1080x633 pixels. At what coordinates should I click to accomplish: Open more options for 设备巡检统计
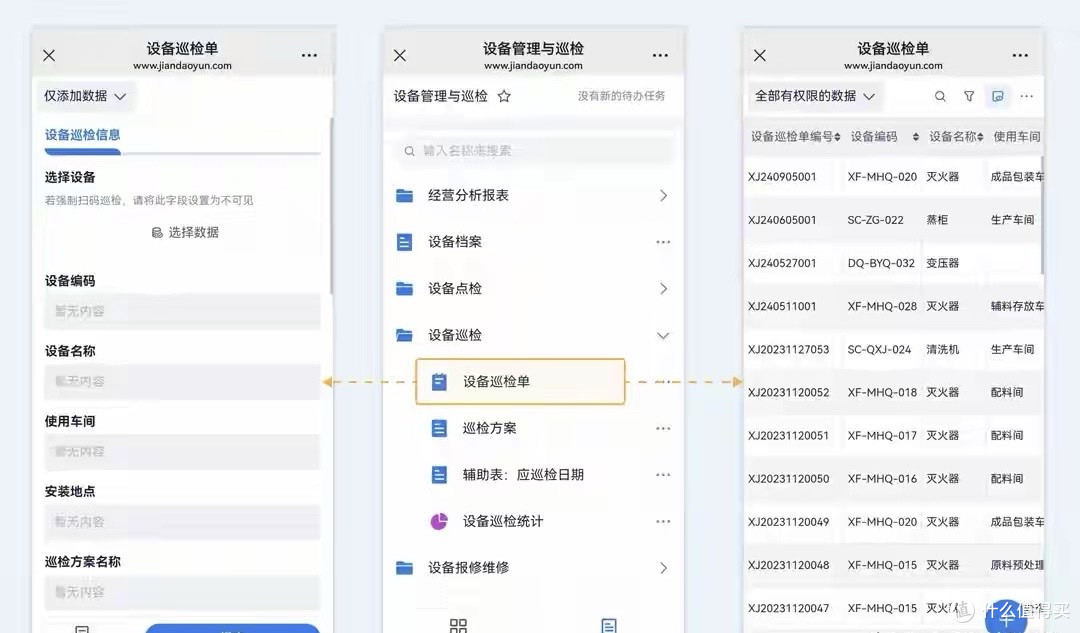pyautogui.click(x=663, y=521)
